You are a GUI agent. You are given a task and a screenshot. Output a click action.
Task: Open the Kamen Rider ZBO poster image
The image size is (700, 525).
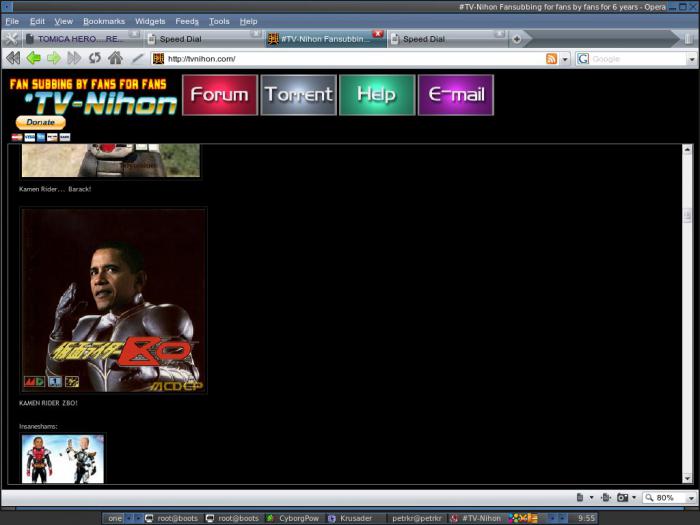pos(113,300)
